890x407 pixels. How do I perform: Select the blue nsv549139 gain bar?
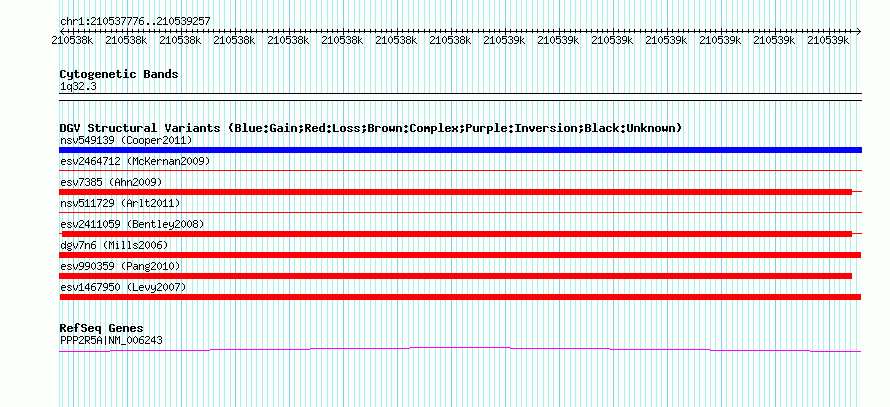(x=460, y=150)
